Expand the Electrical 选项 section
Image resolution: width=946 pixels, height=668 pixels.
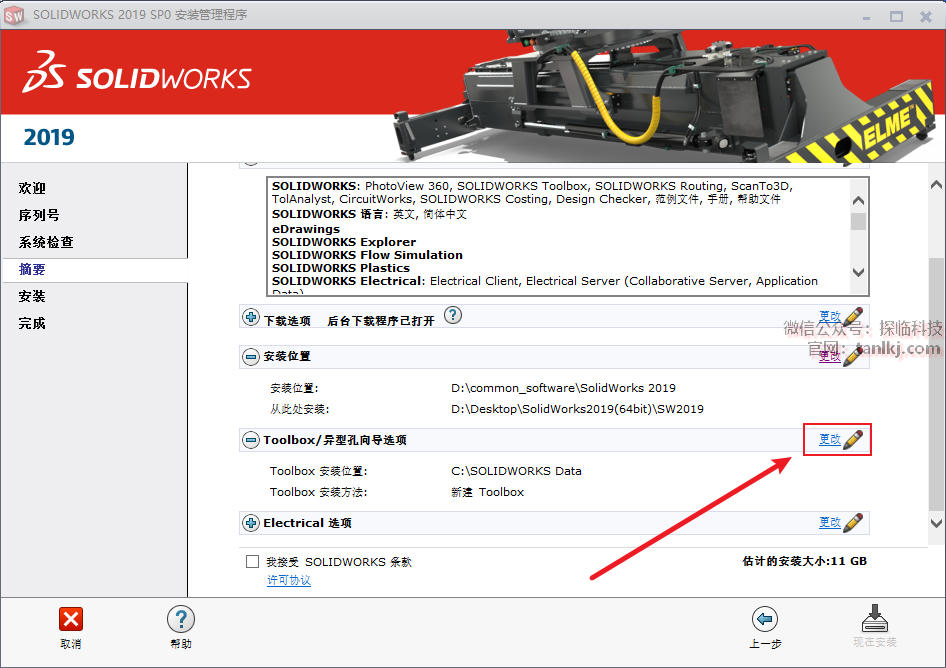click(251, 523)
